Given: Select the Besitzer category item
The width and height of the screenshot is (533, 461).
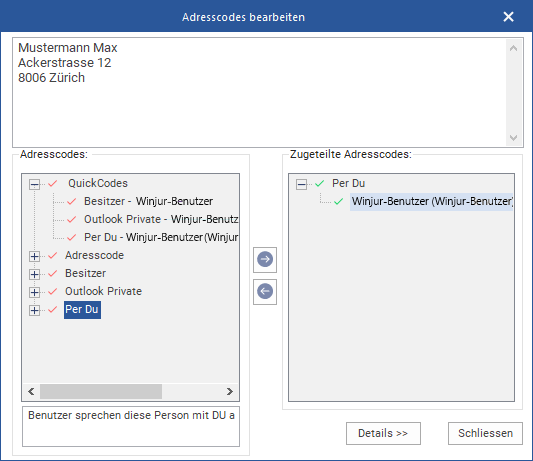Looking at the screenshot, I should point(85,273).
